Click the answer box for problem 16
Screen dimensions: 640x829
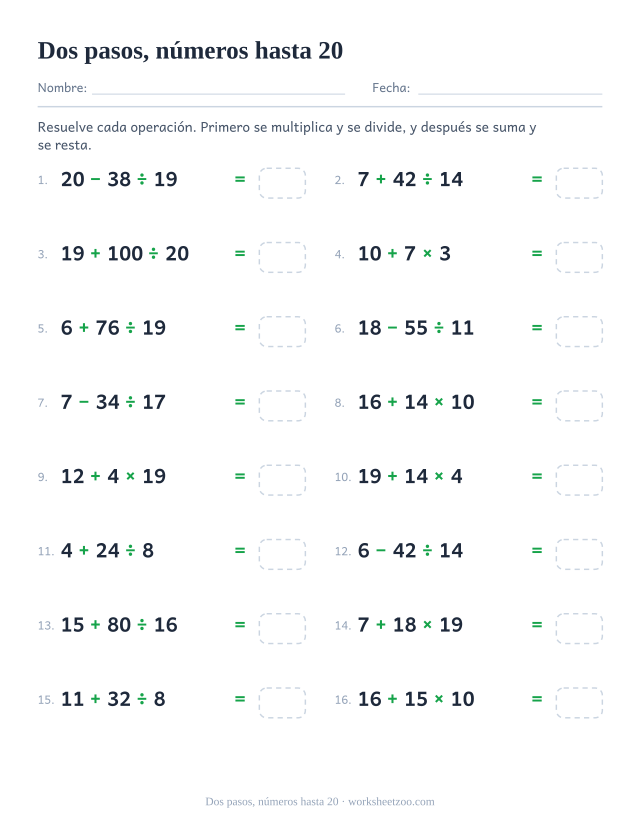click(x=579, y=703)
